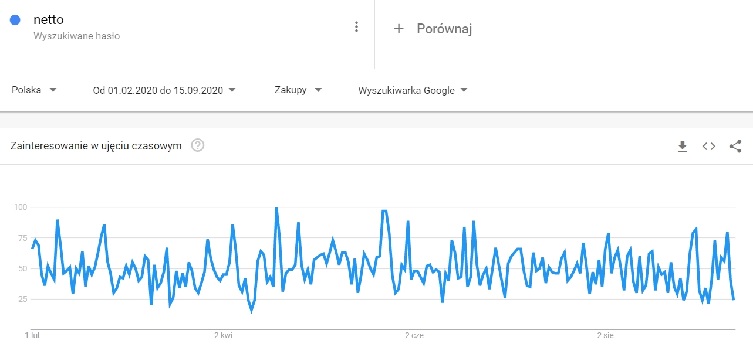The height and width of the screenshot is (364, 753).
Task: Download the chart data as CSV
Action: (x=682, y=146)
